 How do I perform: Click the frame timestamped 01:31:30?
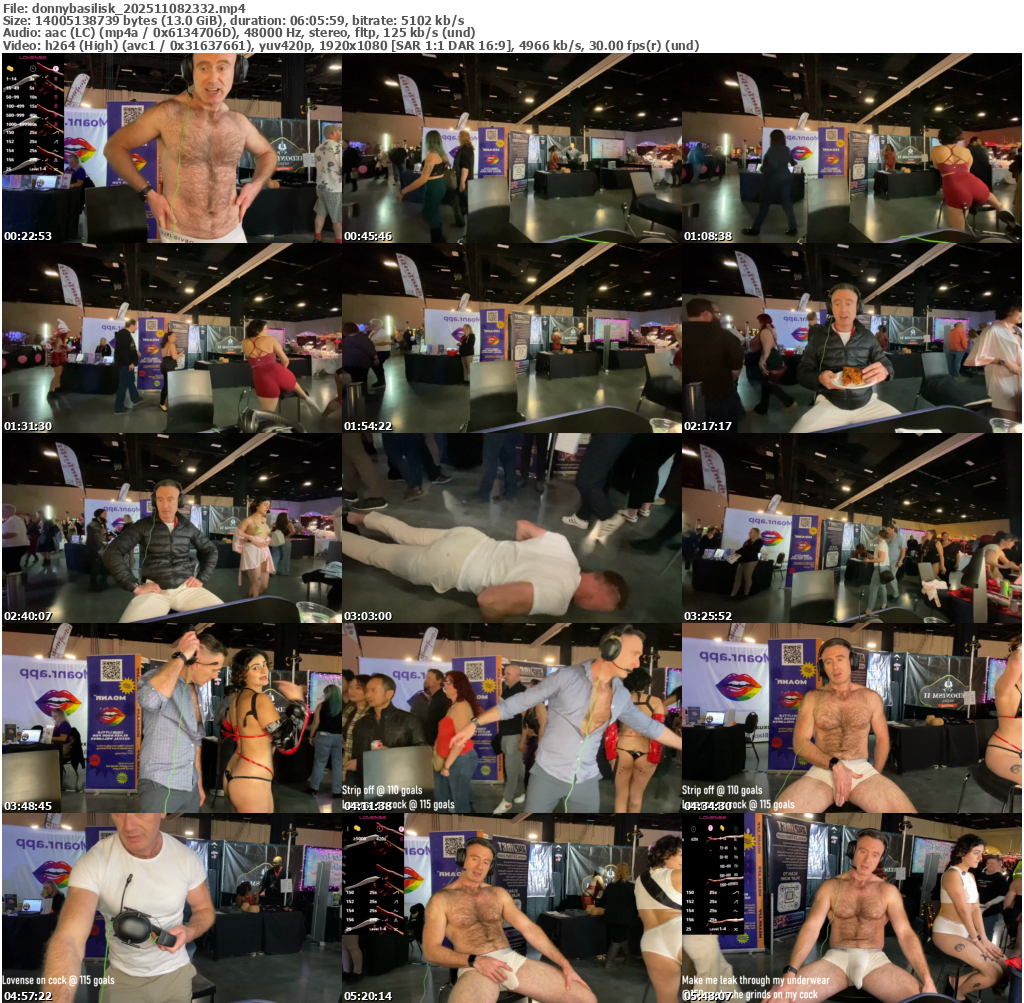point(171,338)
